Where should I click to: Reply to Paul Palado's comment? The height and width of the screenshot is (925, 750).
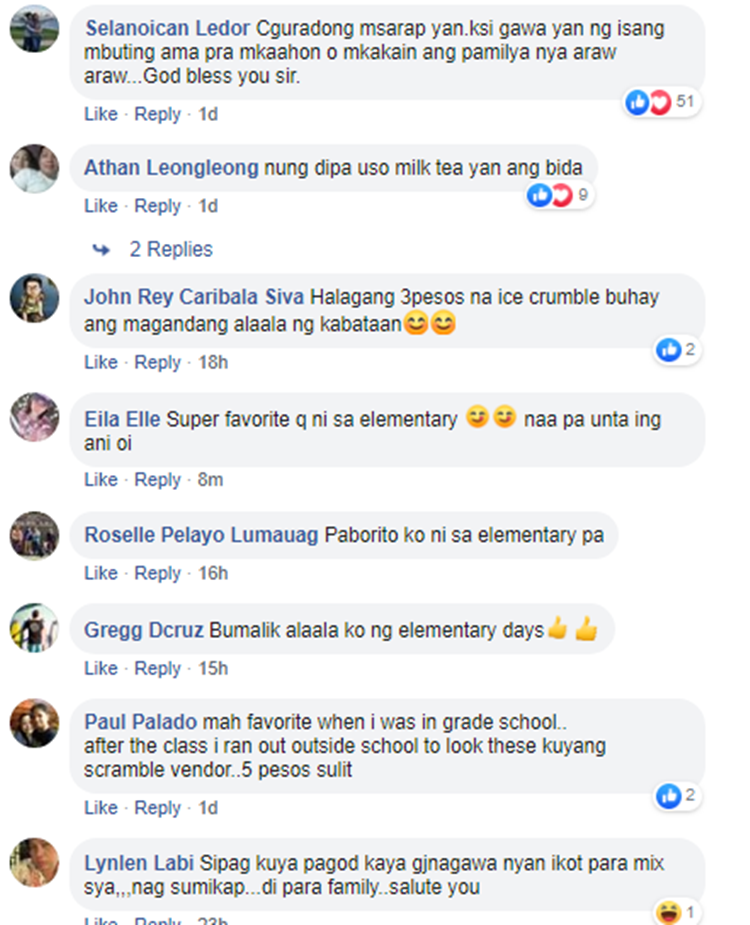[x=158, y=808]
